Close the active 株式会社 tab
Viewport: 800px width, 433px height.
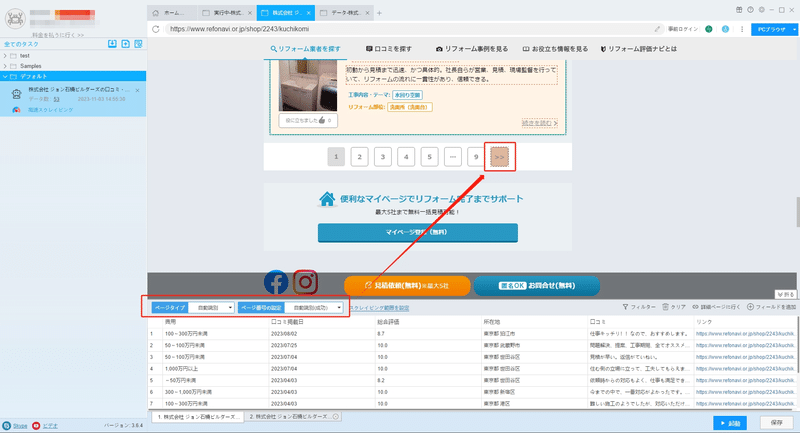click(308, 13)
